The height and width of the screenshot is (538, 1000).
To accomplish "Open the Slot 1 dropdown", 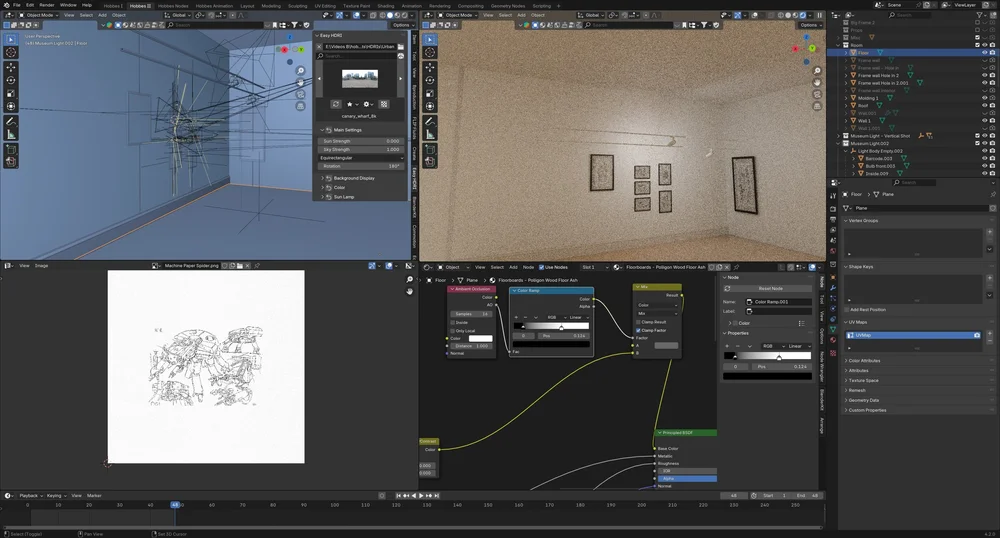I will click(594, 267).
